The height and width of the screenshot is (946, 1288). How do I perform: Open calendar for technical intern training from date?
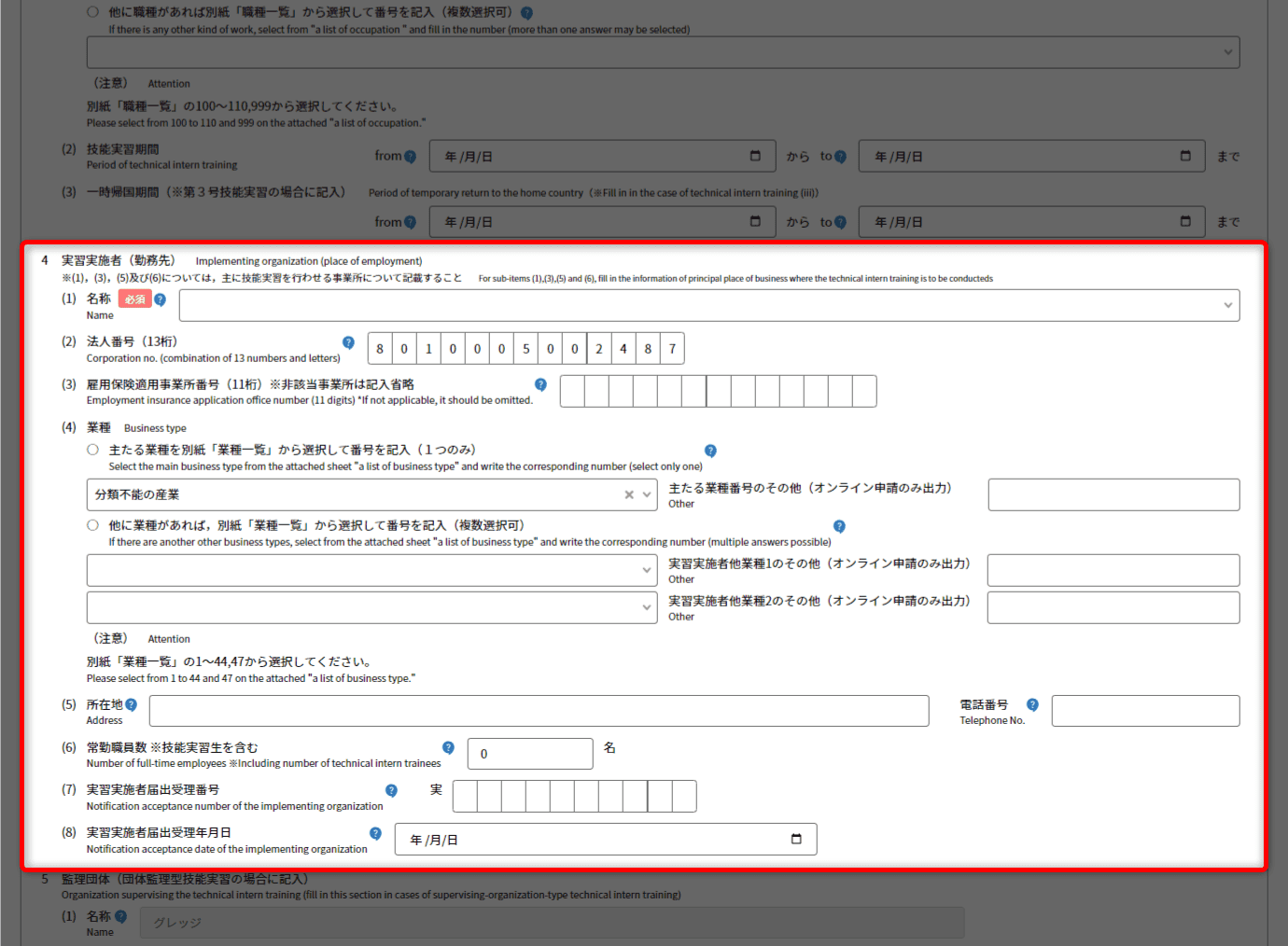[x=755, y=156]
